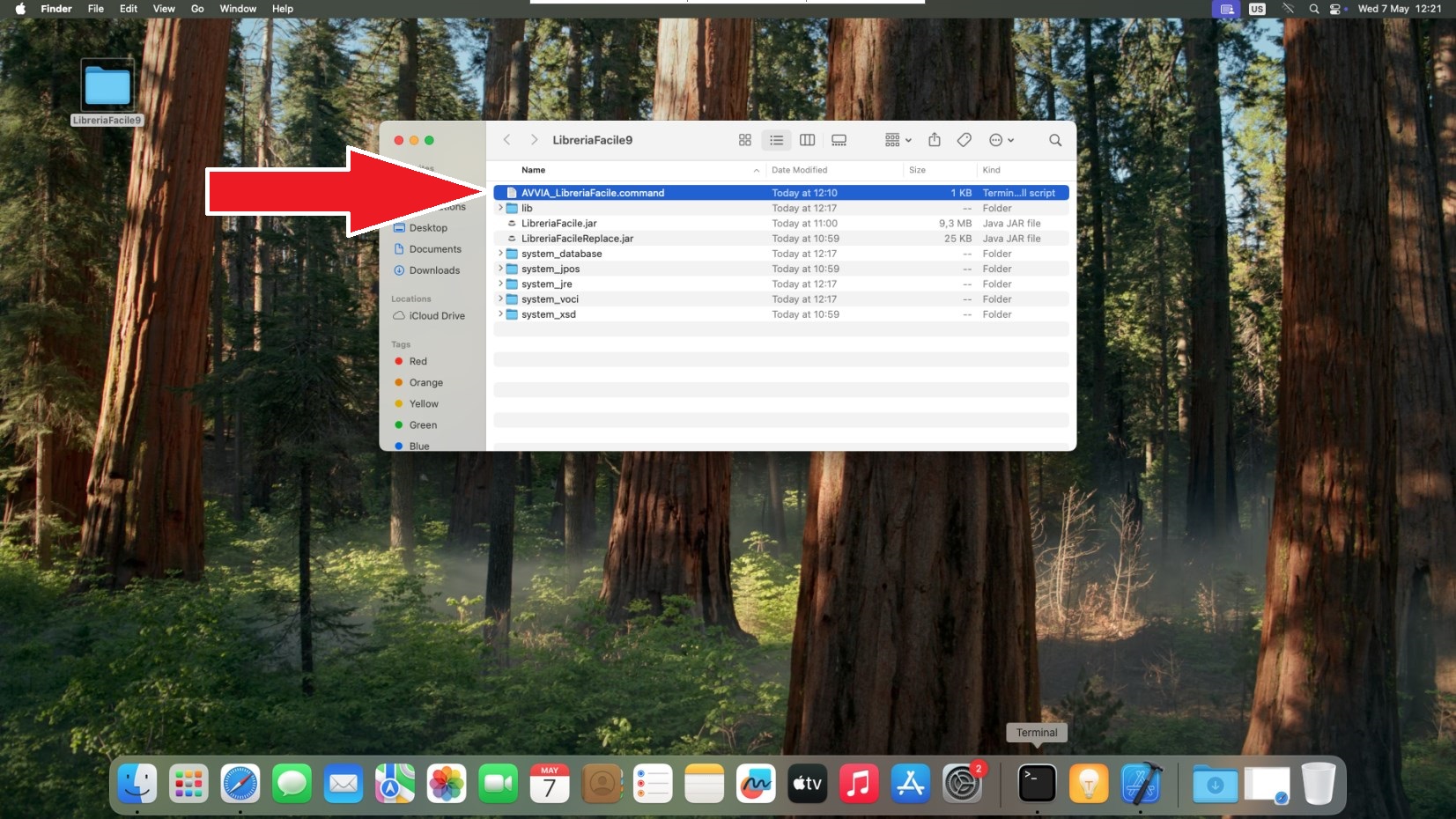This screenshot has width=1456, height=819.
Task: Open the Action ellipsis dropdown menu
Action: point(1001,140)
